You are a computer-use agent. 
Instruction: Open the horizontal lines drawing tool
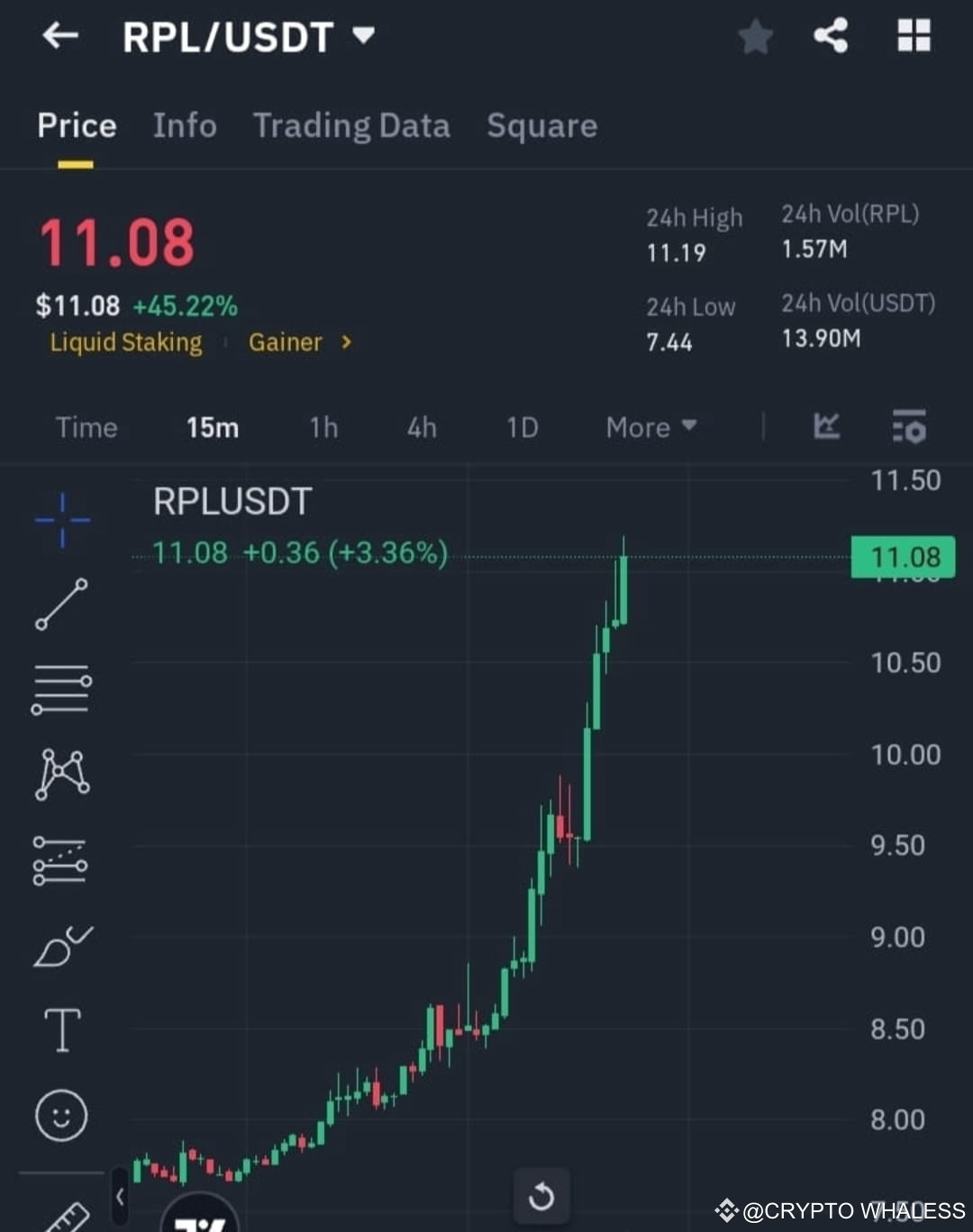[61, 689]
